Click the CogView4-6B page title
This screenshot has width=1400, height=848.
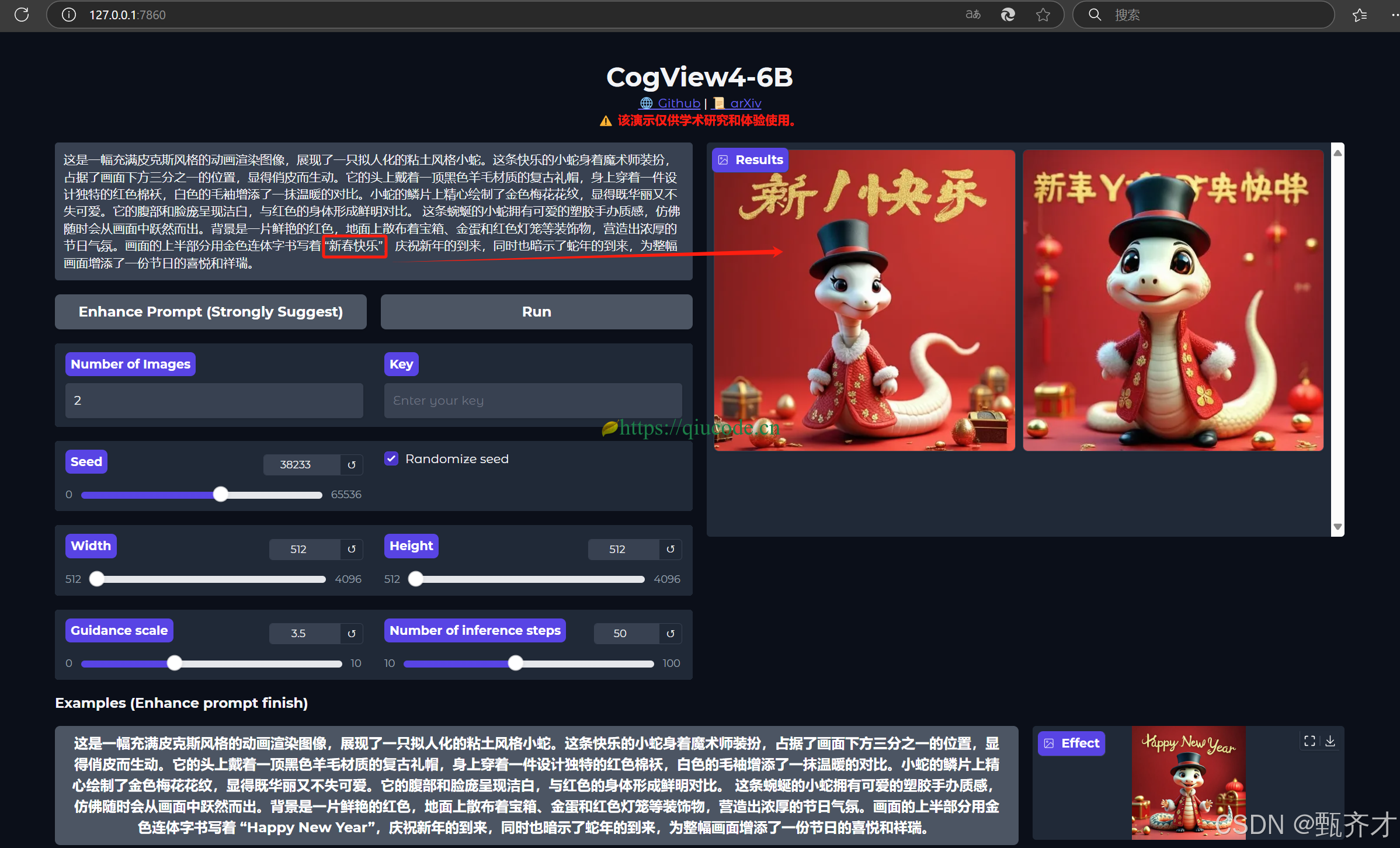click(x=700, y=77)
